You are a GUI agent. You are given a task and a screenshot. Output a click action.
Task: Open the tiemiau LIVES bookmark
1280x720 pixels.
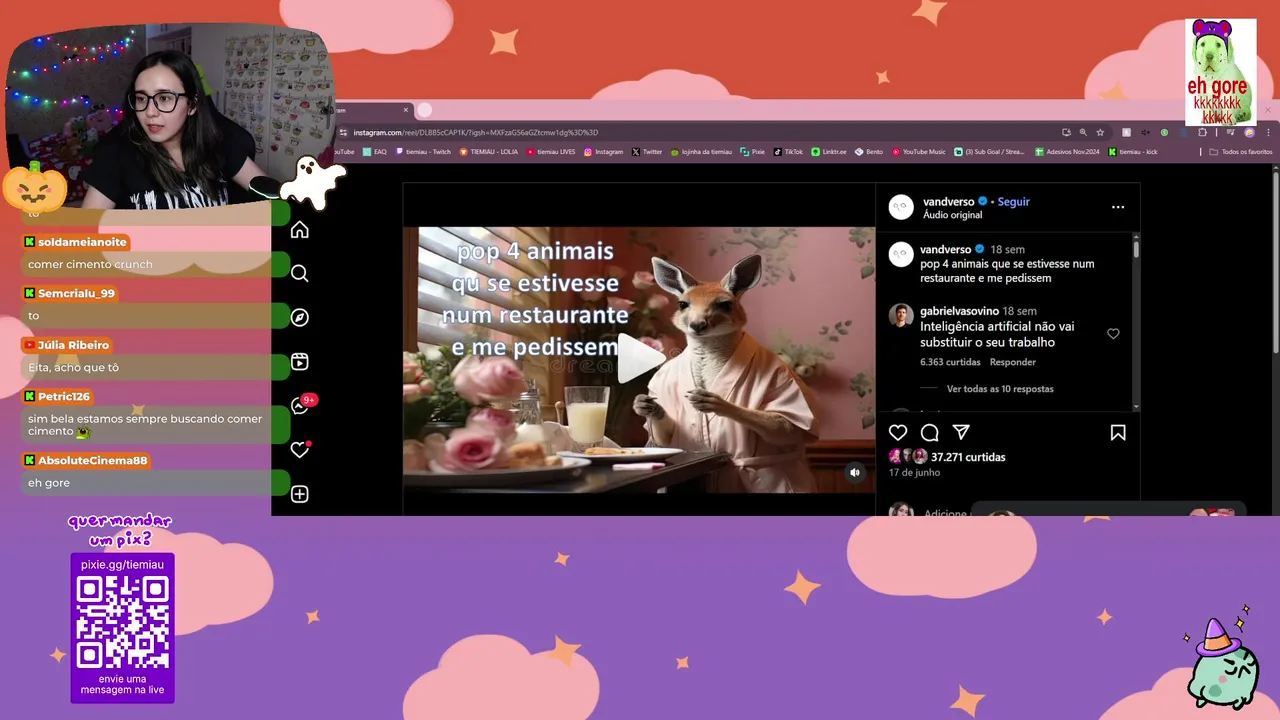coord(550,152)
